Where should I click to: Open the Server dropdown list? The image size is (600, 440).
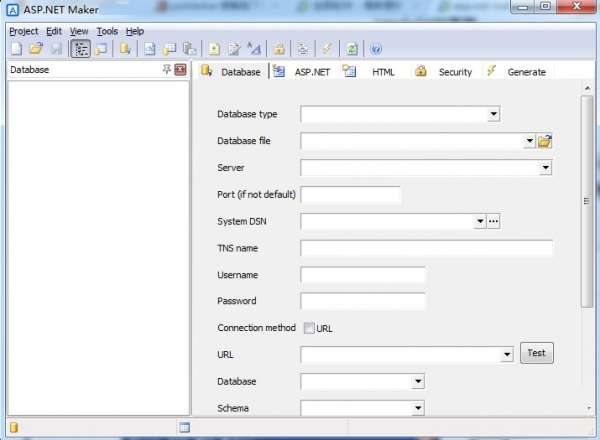coord(546,168)
